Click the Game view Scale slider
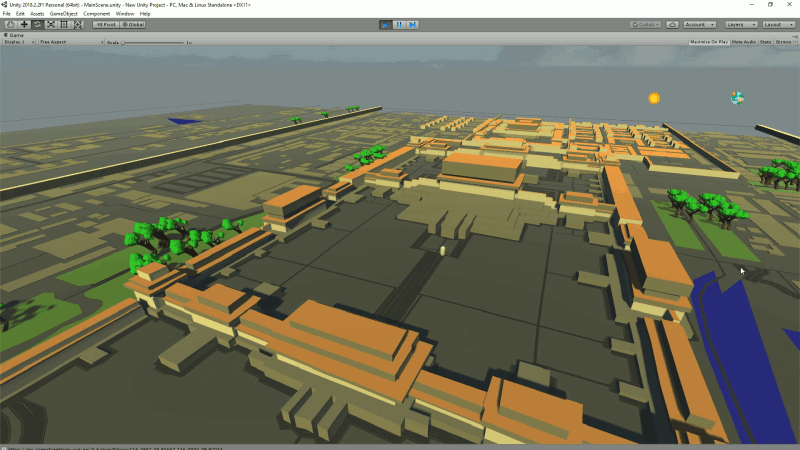 (x=153, y=42)
